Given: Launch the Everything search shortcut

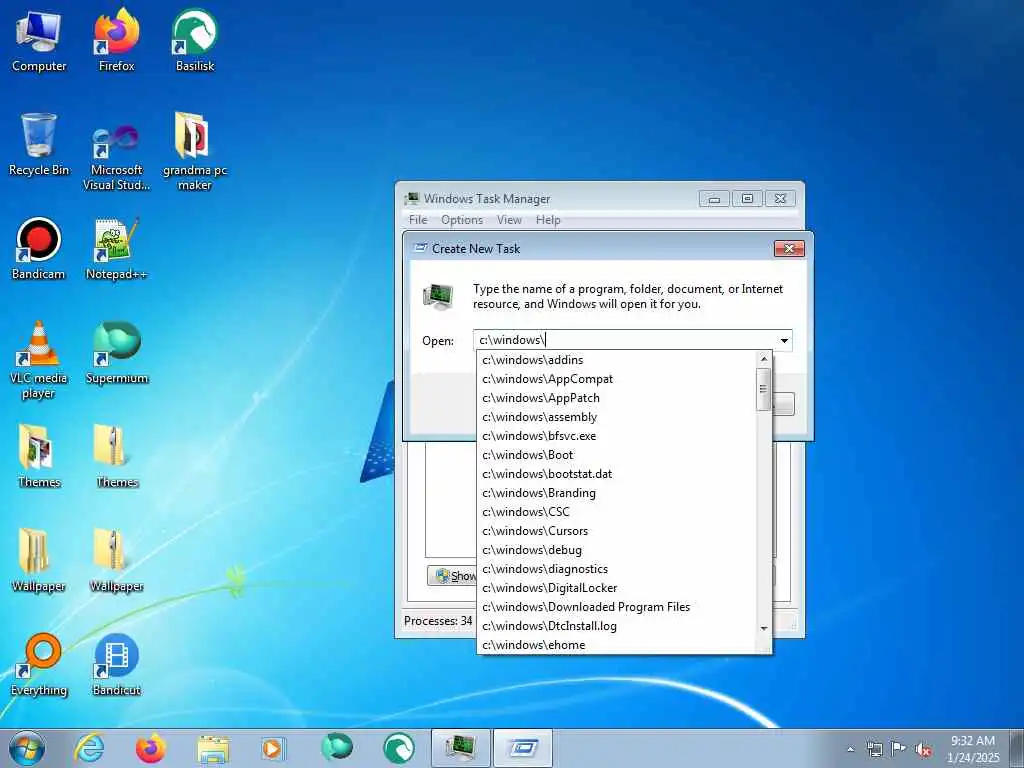Looking at the screenshot, I should click(x=39, y=665).
